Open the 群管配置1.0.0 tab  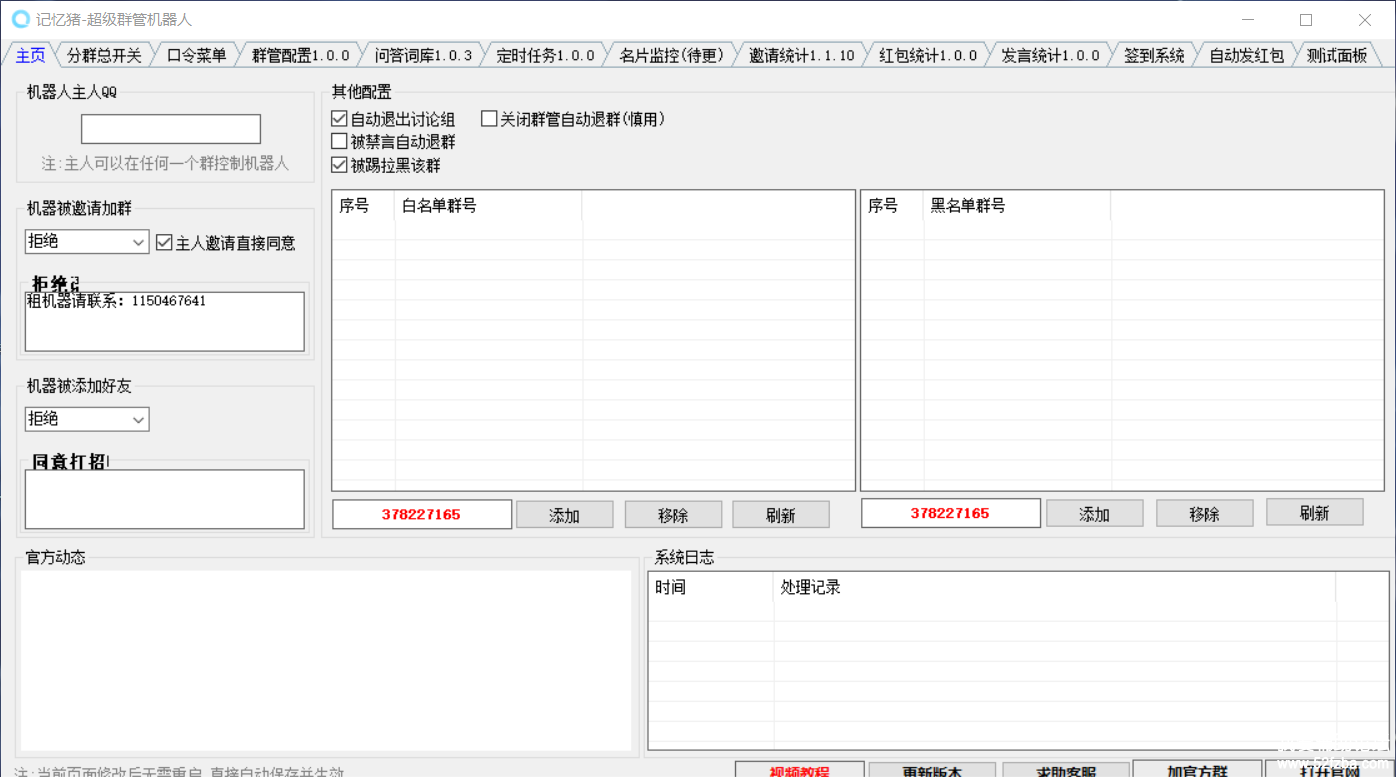coord(300,55)
